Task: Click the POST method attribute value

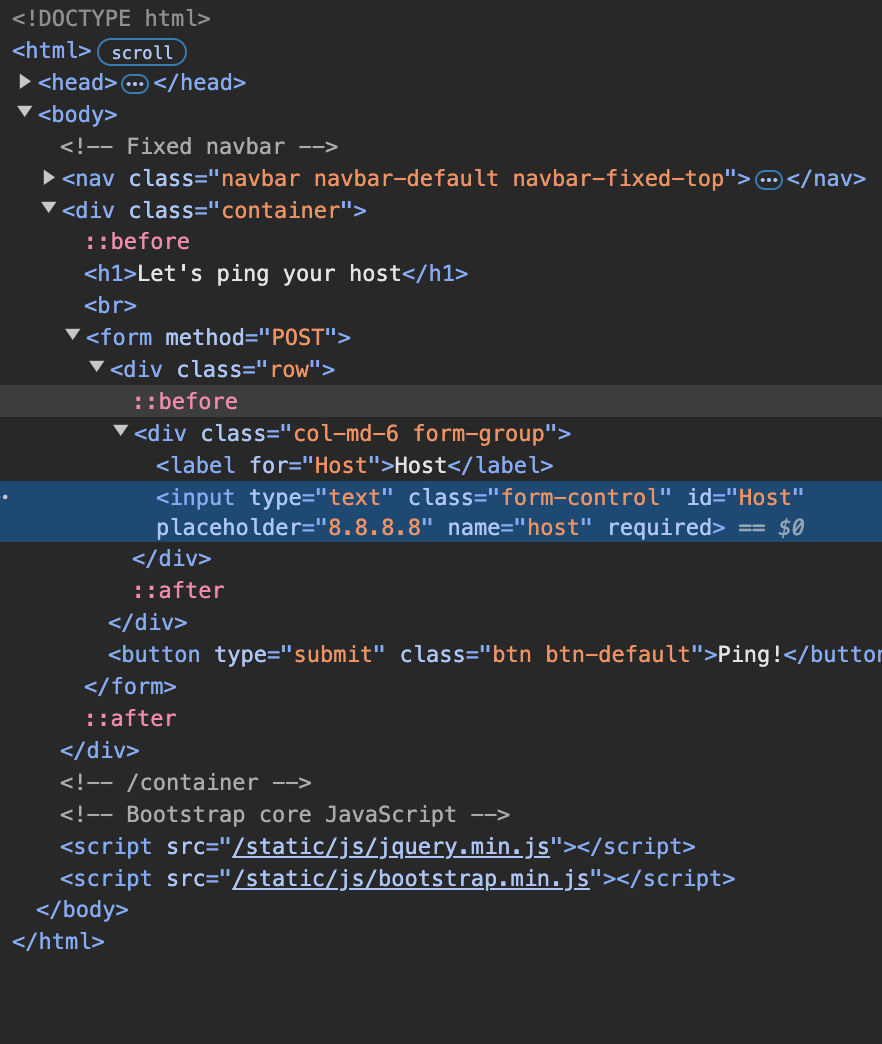Action: point(298,338)
